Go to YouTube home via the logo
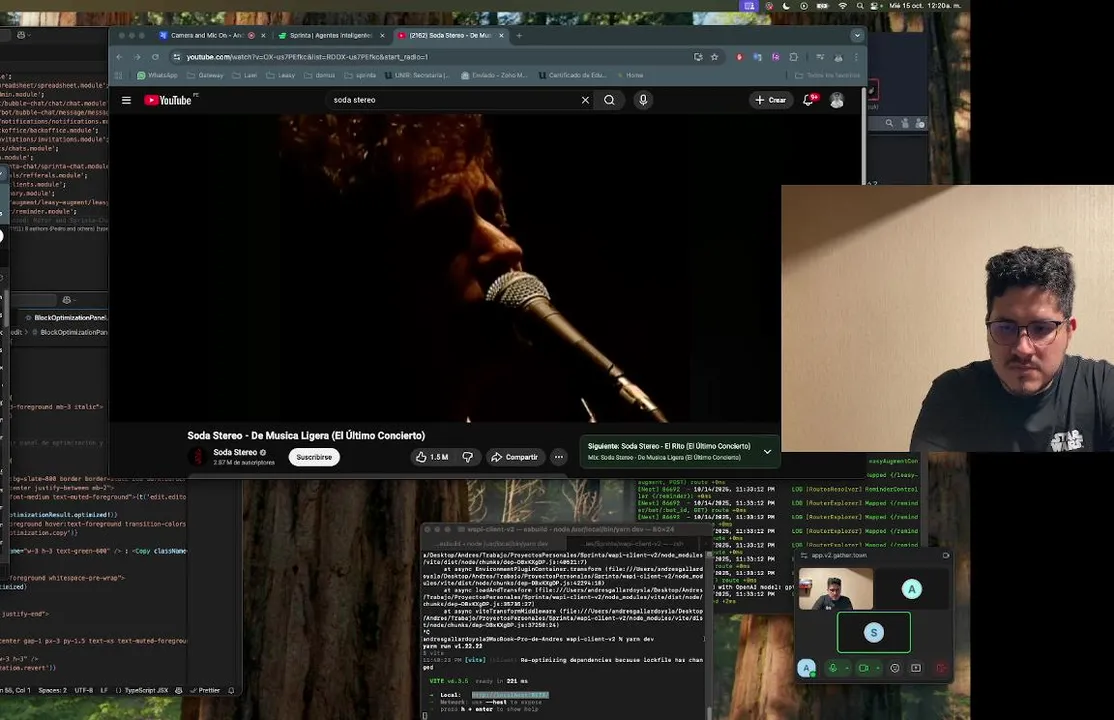 (168, 100)
